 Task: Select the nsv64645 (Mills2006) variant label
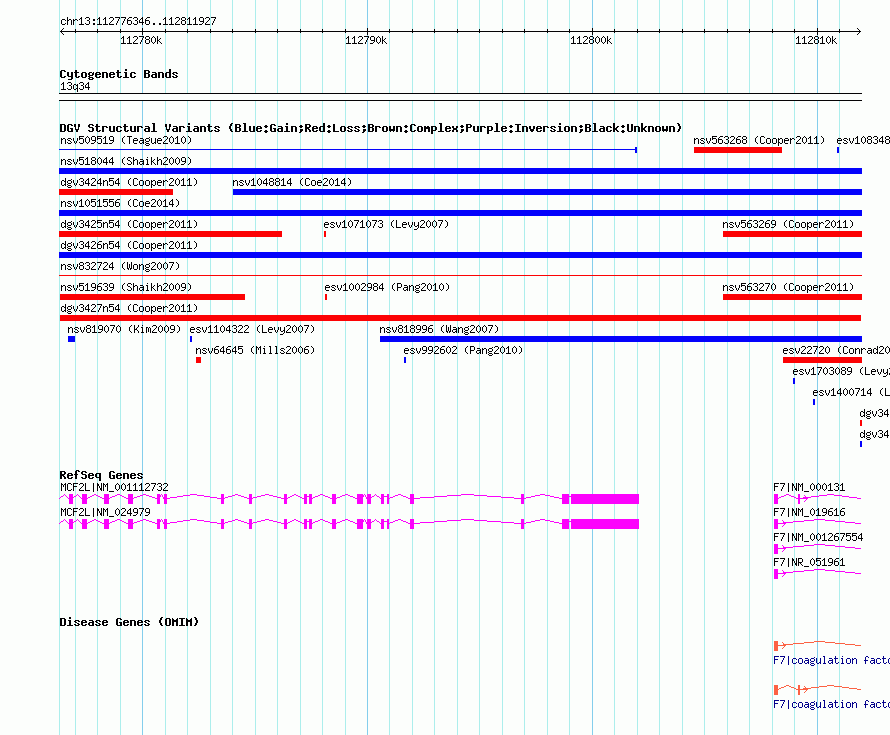click(x=255, y=350)
